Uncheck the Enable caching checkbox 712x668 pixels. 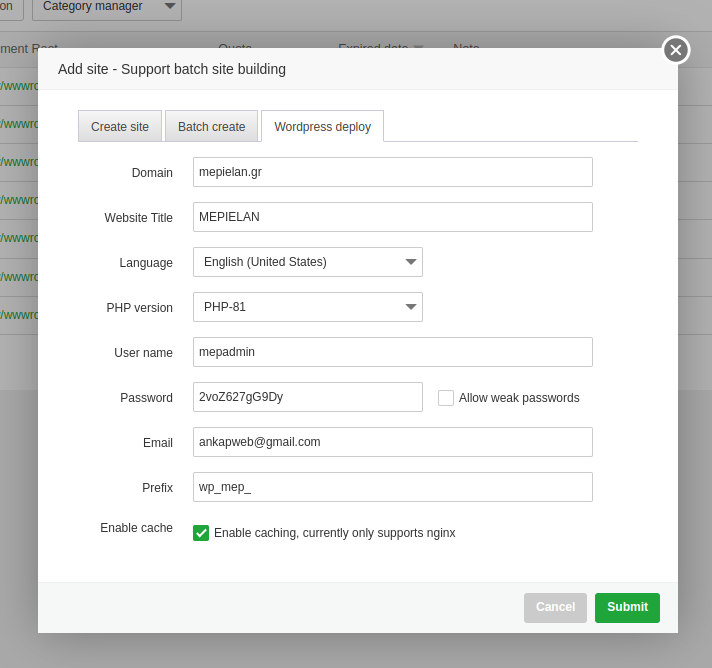201,533
